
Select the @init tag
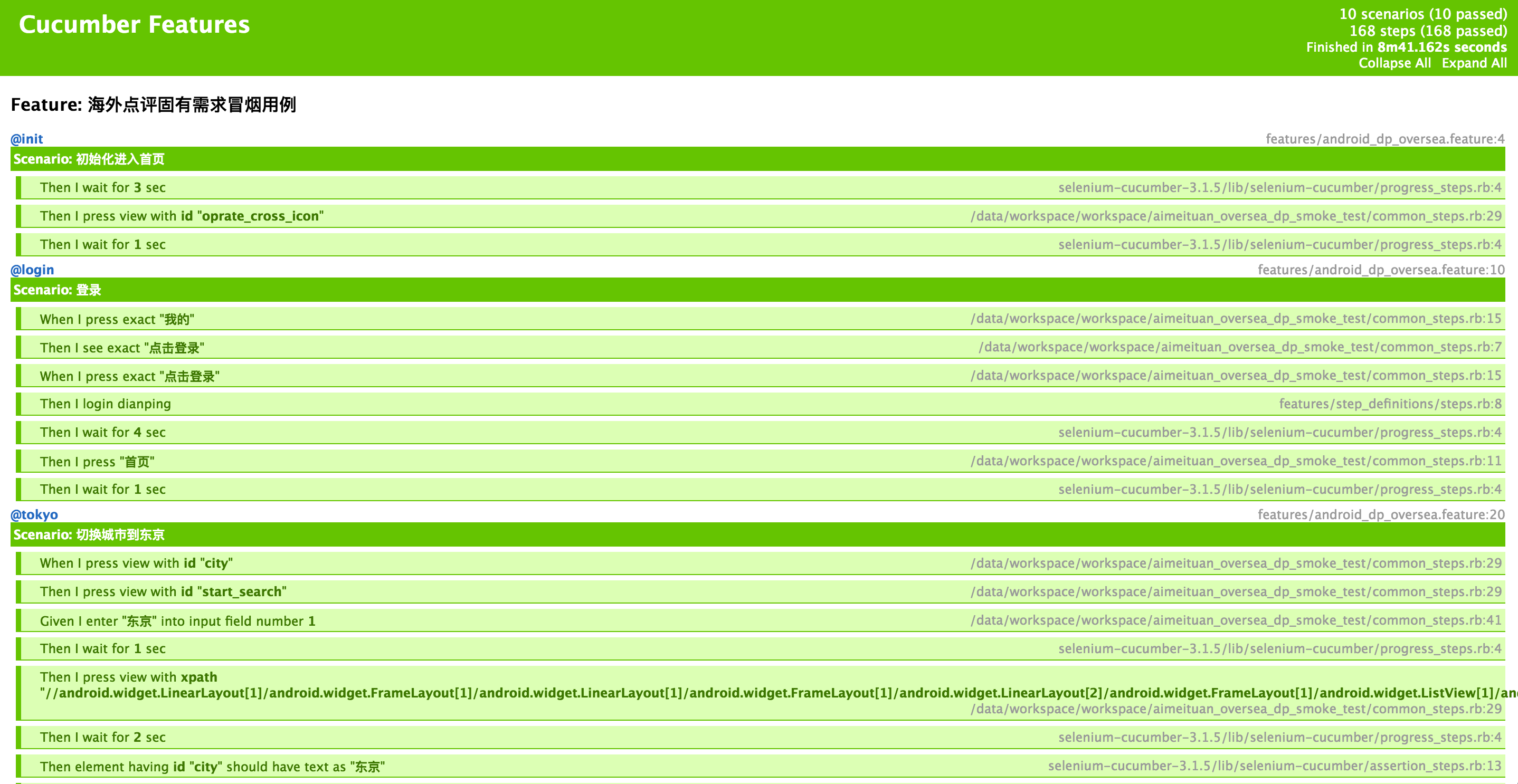(26, 139)
